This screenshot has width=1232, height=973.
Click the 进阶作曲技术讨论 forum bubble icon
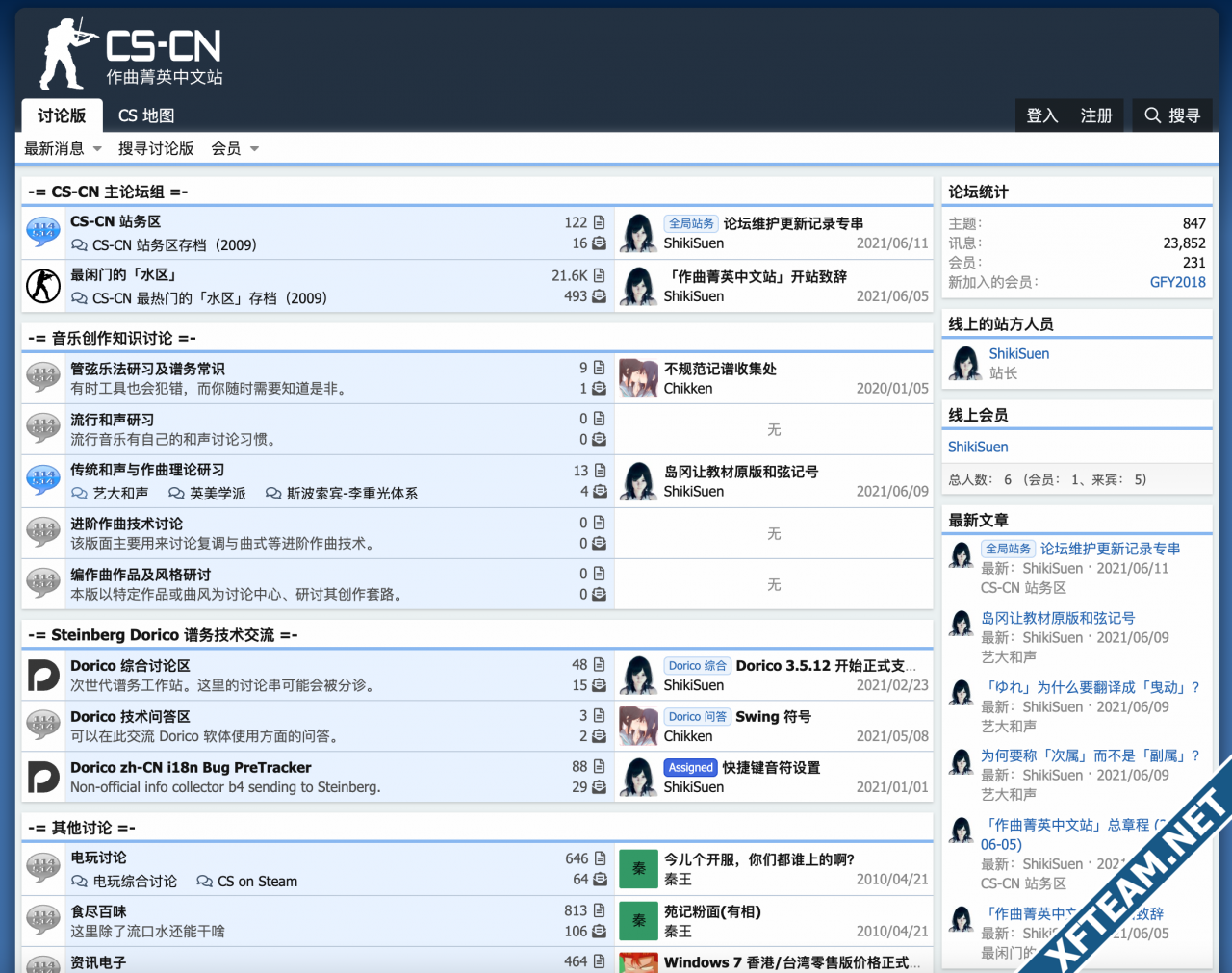[43, 533]
